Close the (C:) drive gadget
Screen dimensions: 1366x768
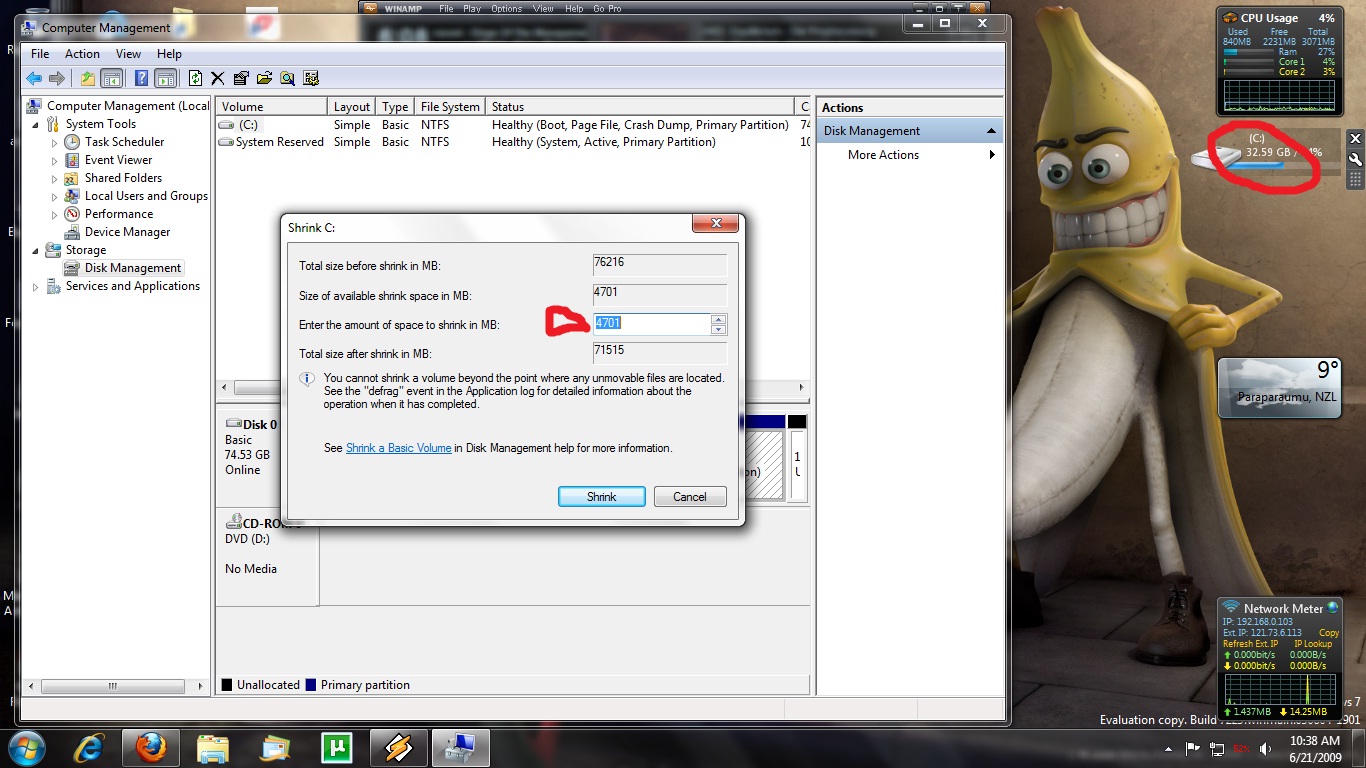pyautogui.click(x=1355, y=139)
